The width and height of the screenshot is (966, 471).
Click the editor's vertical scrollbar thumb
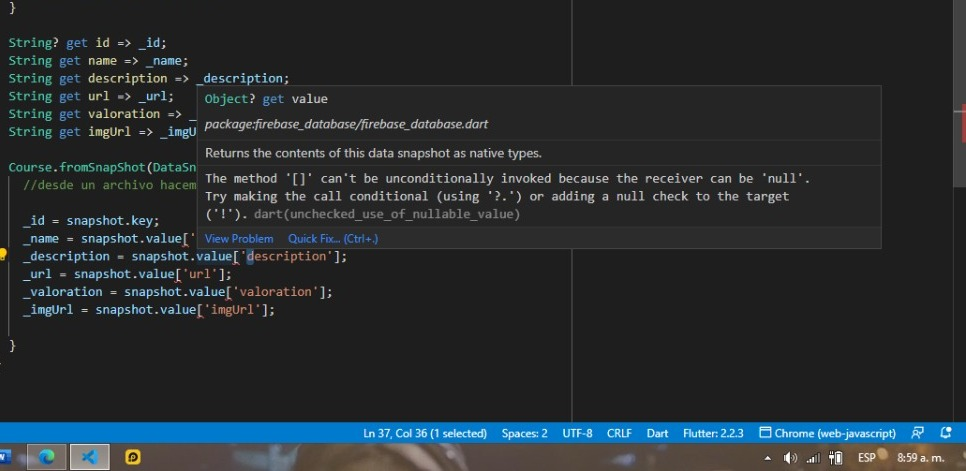960,92
